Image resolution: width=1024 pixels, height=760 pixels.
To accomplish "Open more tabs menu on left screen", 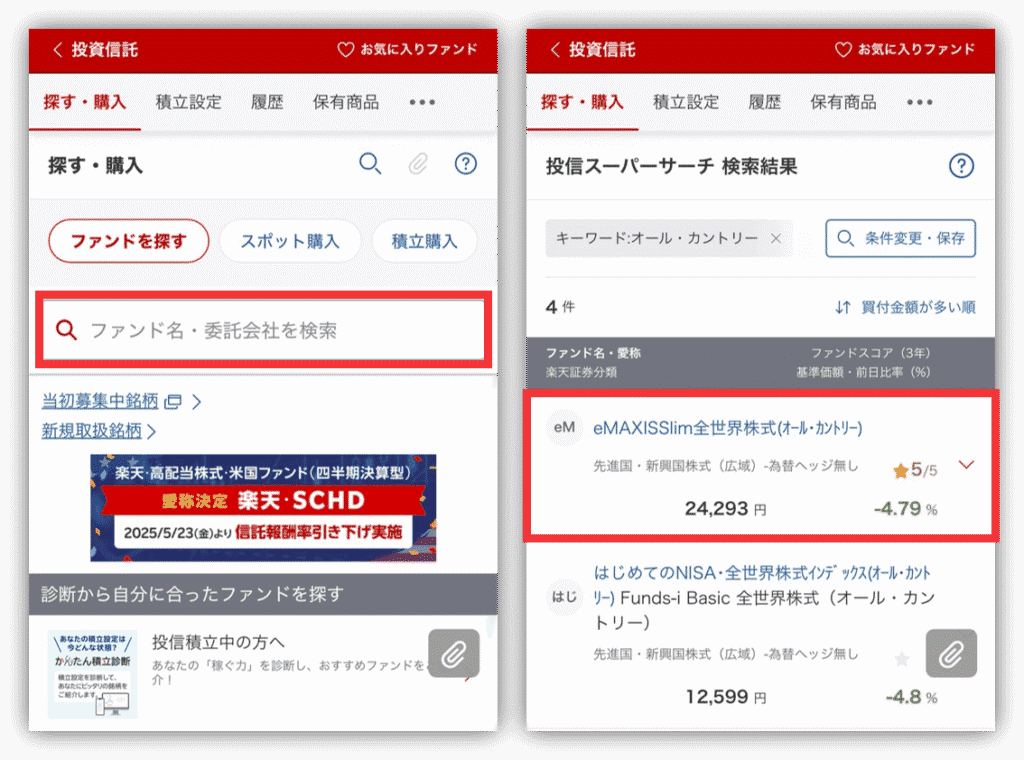I will coord(422,103).
